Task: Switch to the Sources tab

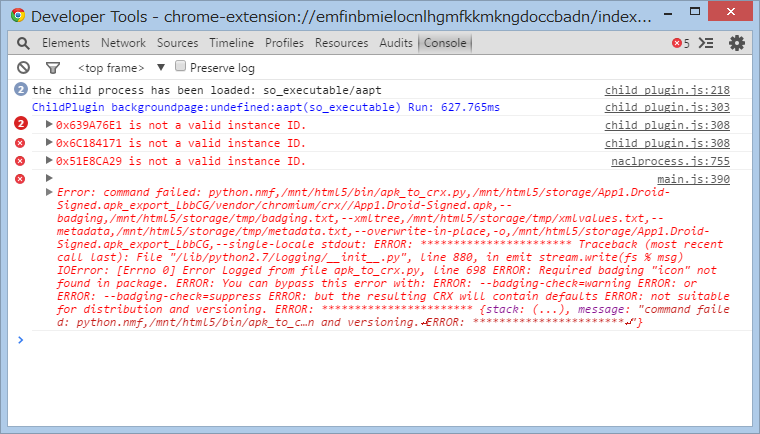Action: click(x=177, y=43)
